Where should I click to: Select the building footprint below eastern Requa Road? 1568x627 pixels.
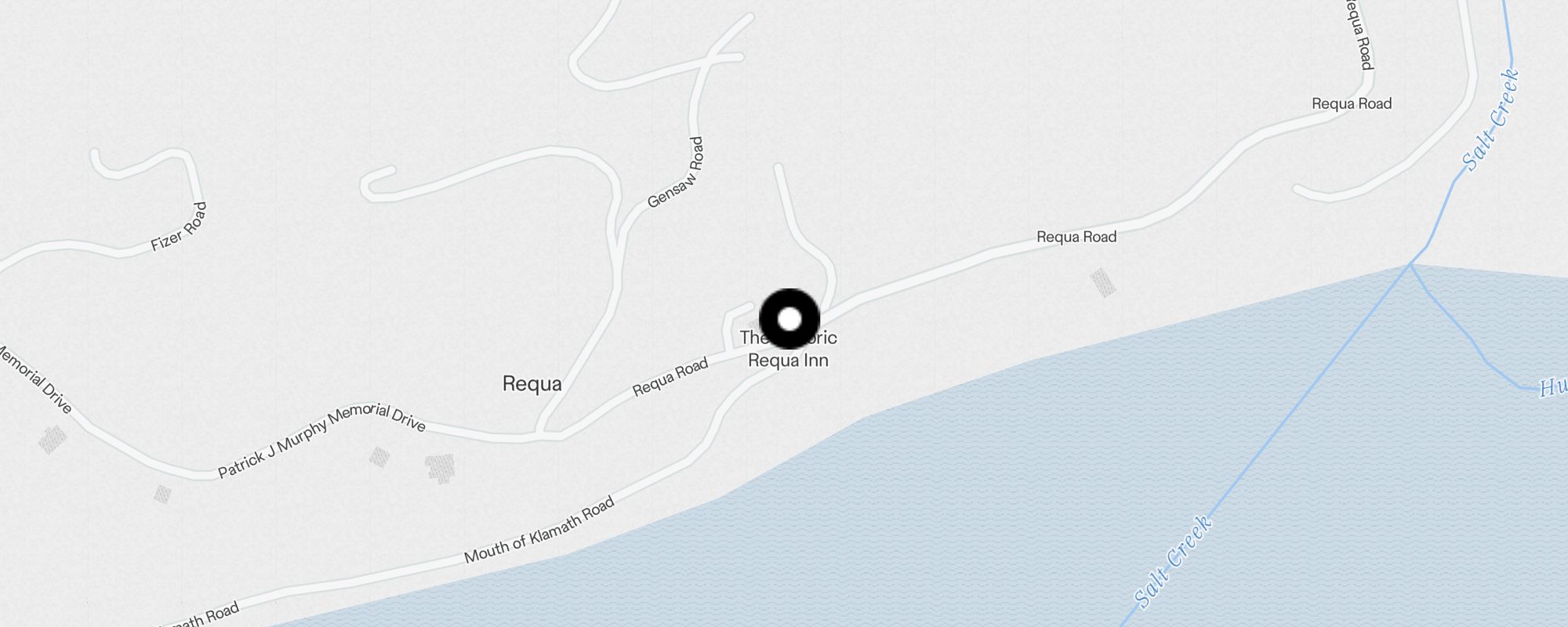tap(1103, 283)
